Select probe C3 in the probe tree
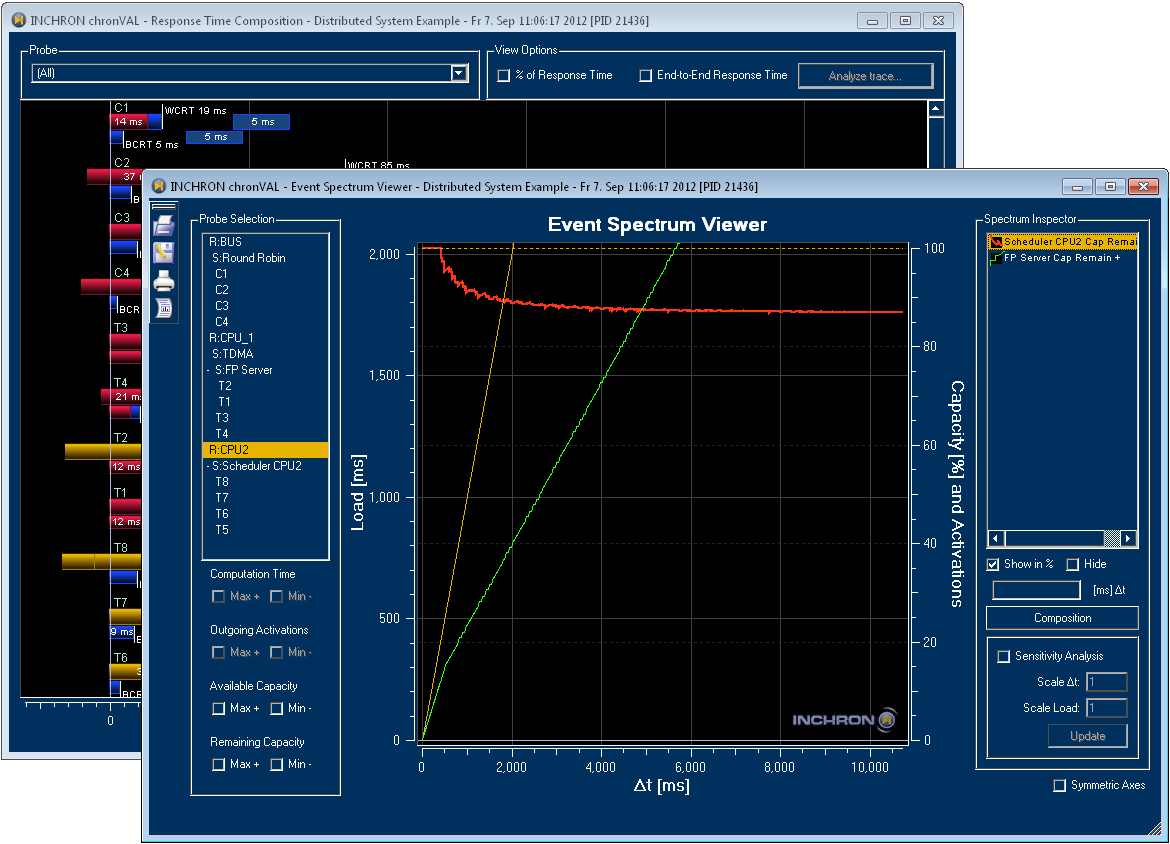 [x=222, y=306]
